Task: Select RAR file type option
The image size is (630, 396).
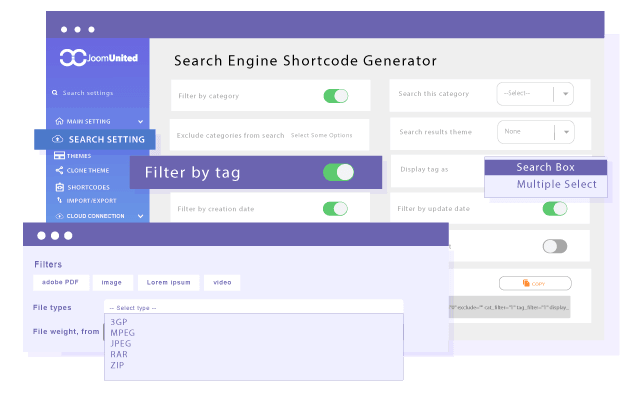Action: (x=119, y=355)
